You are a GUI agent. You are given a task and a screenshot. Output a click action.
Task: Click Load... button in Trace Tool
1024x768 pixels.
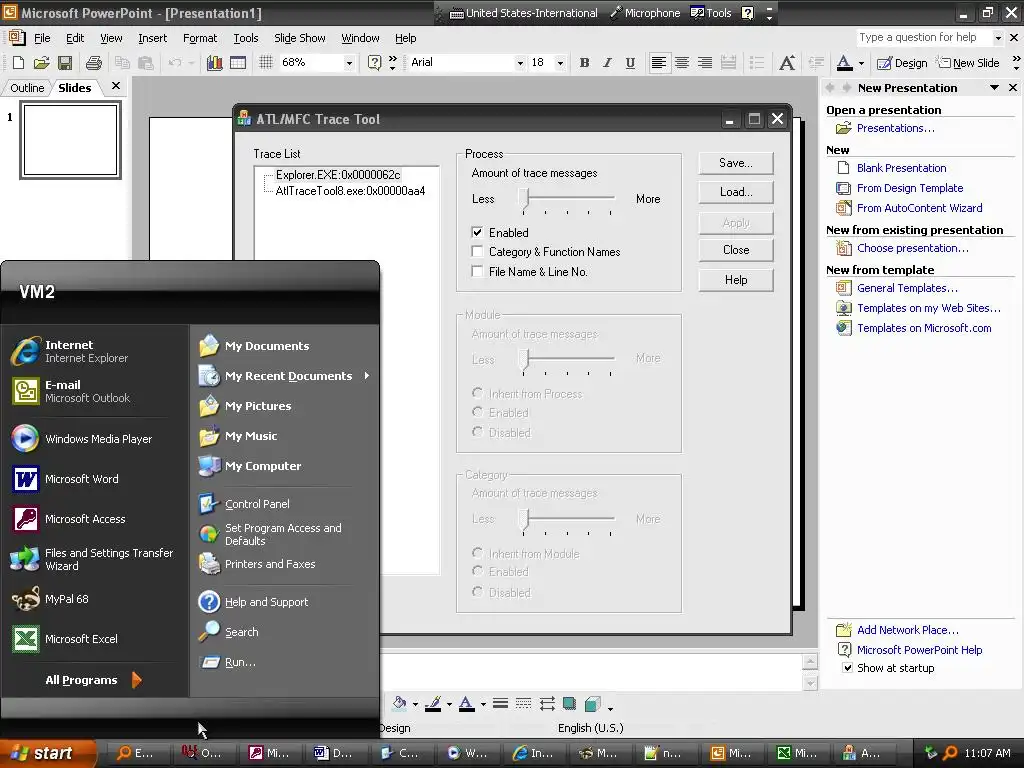736,192
